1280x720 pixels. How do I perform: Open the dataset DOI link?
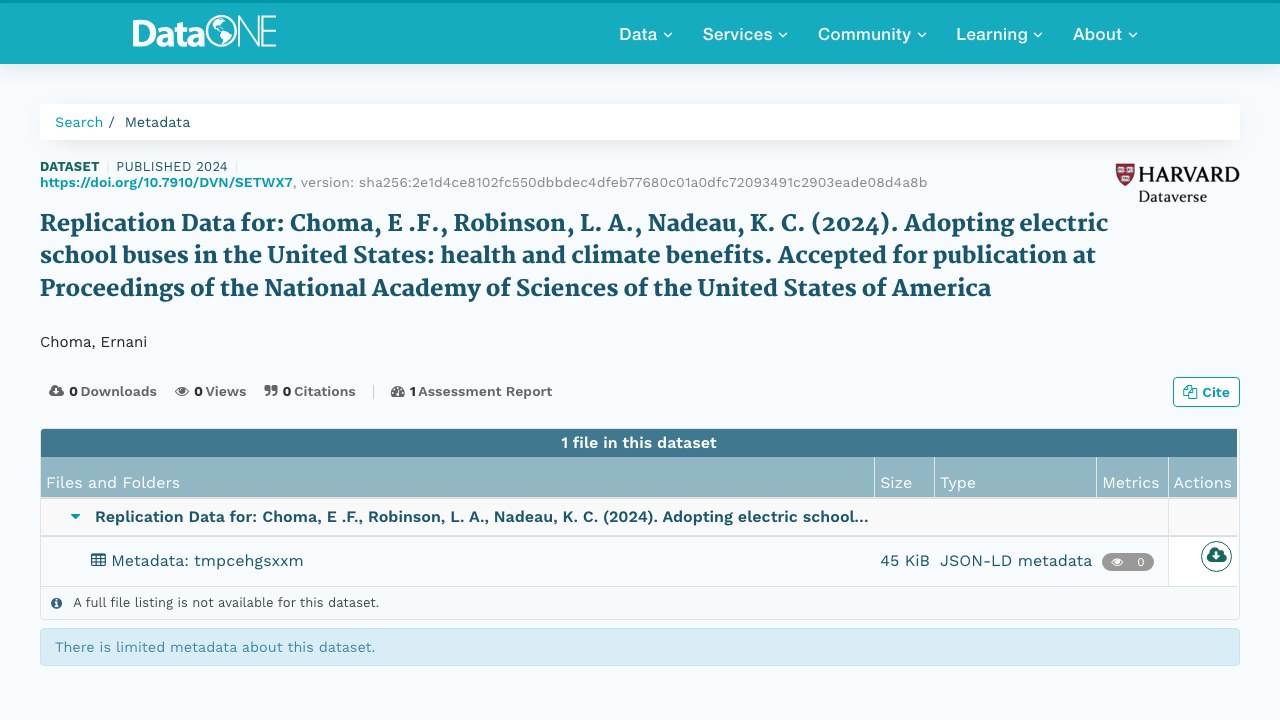coord(166,182)
